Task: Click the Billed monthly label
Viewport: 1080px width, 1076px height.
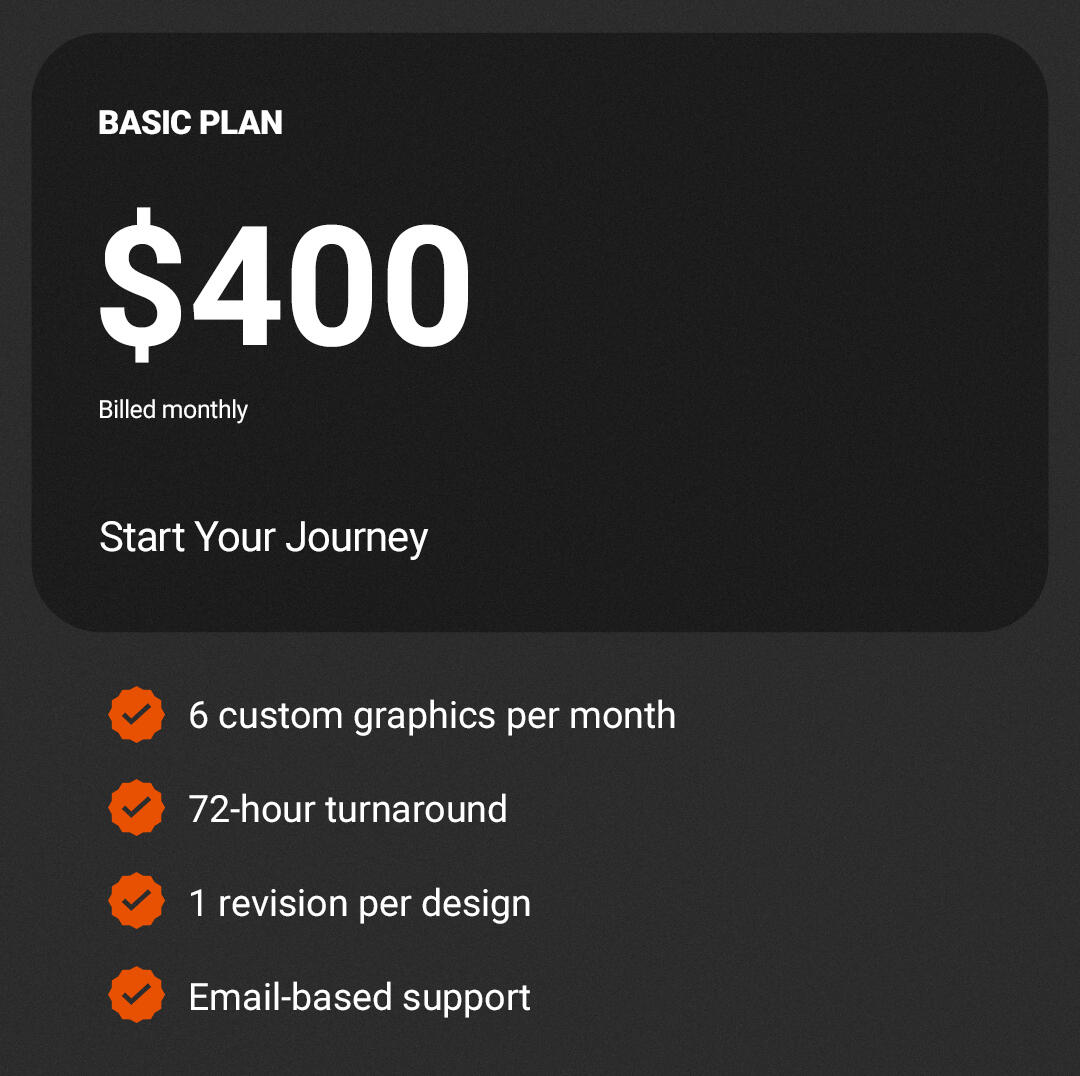Action: click(x=173, y=410)
